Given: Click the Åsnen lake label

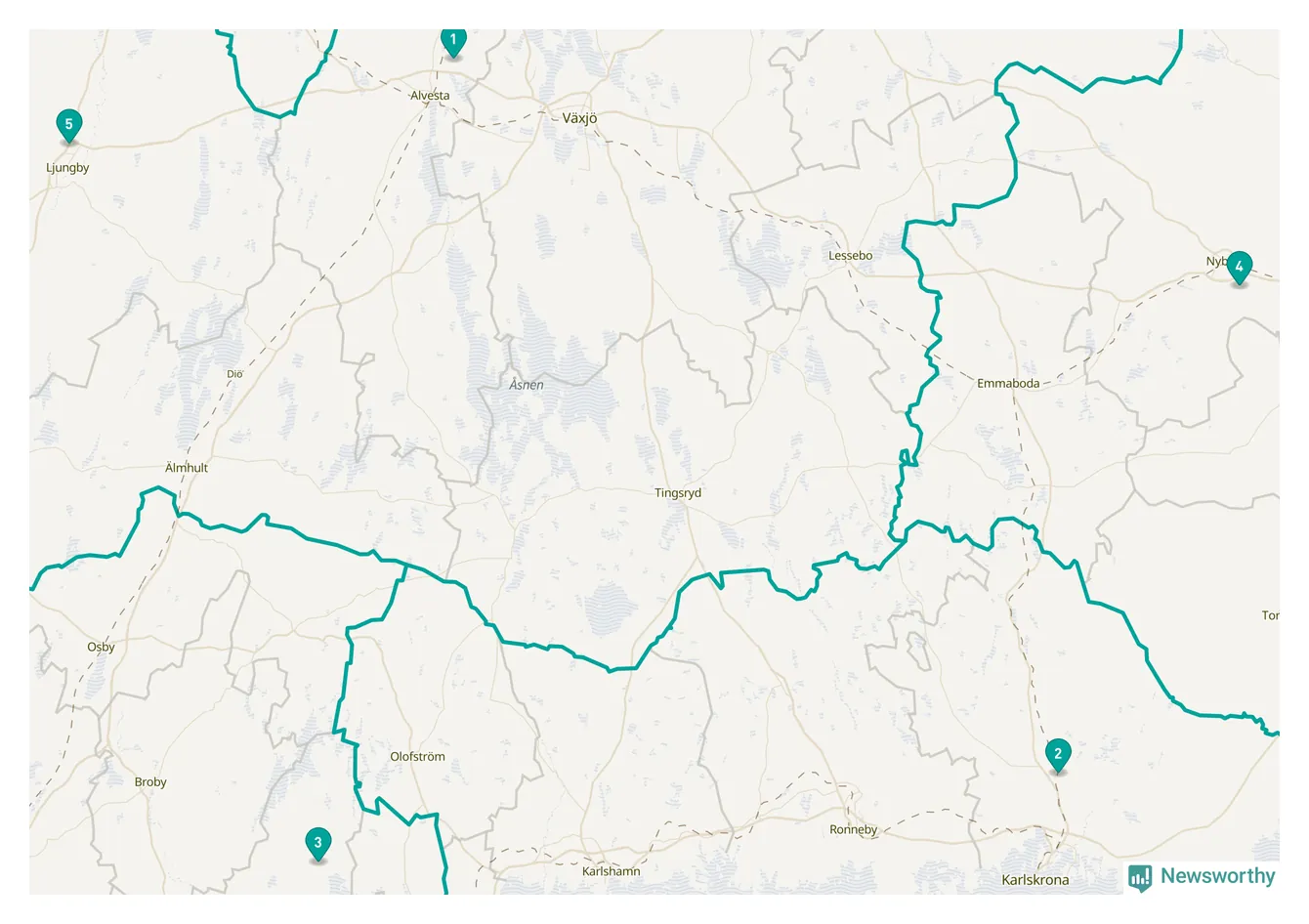Looking at the screenshot, I should pos(527,385).
